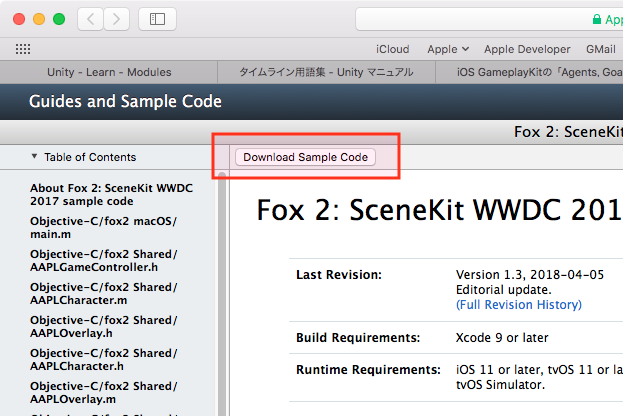Go forward with the Safari forward arrow
This screenshot has height=416, width=623.
click(116, 19)
